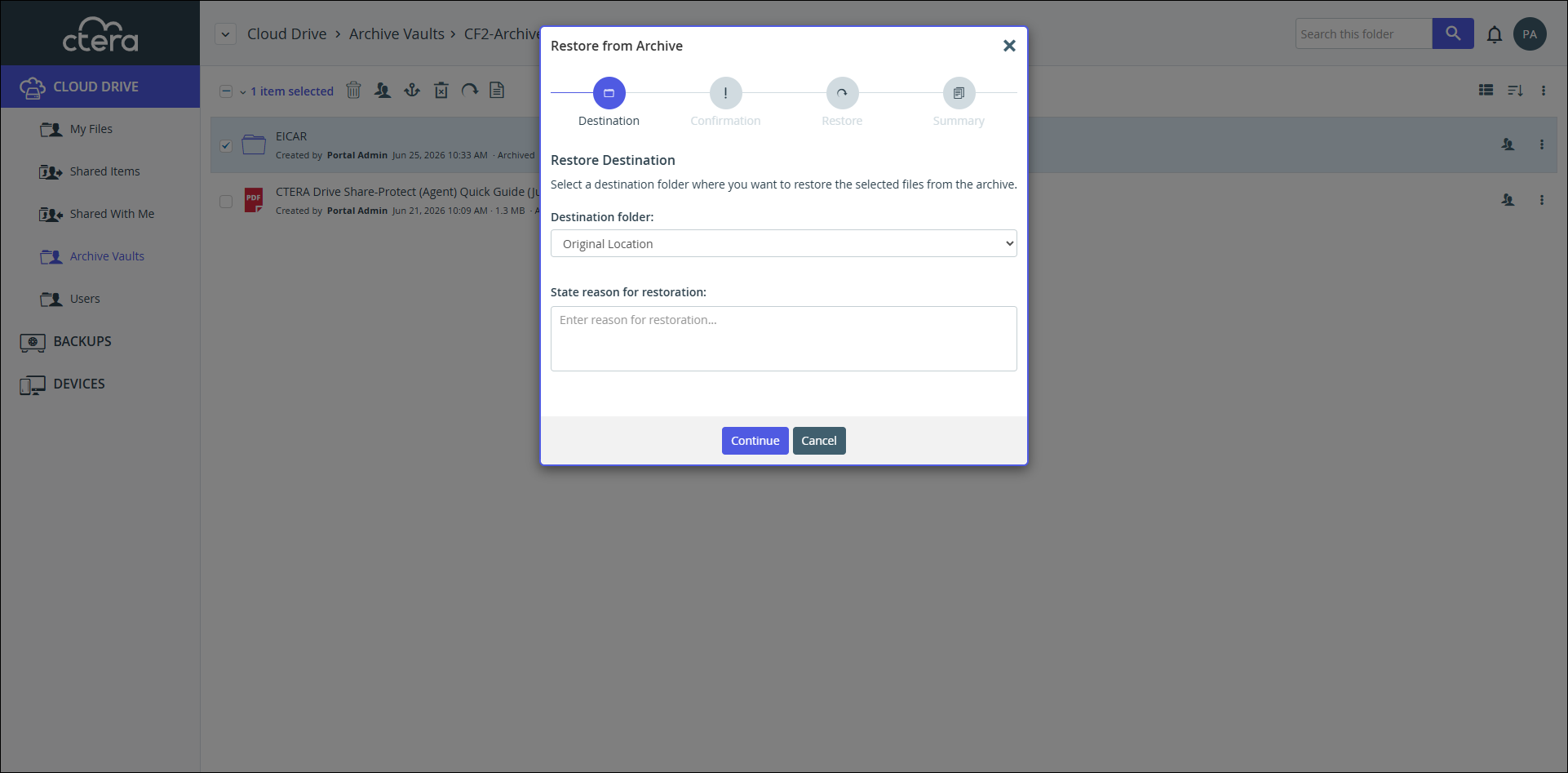Focus the reason for restoration text box
The width and height of the screenshot is (1568, 773).
(783, 339)
